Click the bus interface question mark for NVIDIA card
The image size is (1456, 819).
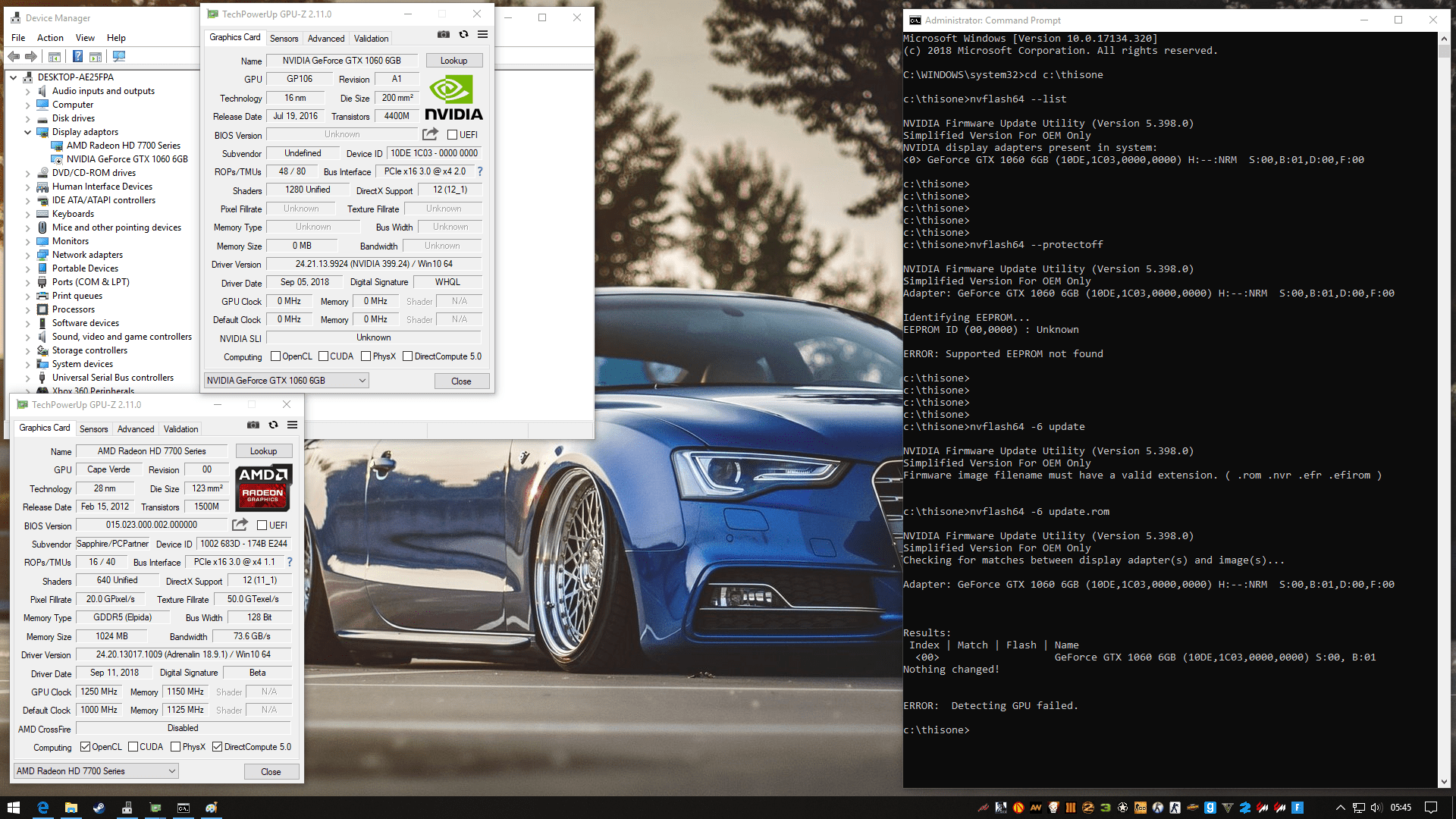point(480,171)
